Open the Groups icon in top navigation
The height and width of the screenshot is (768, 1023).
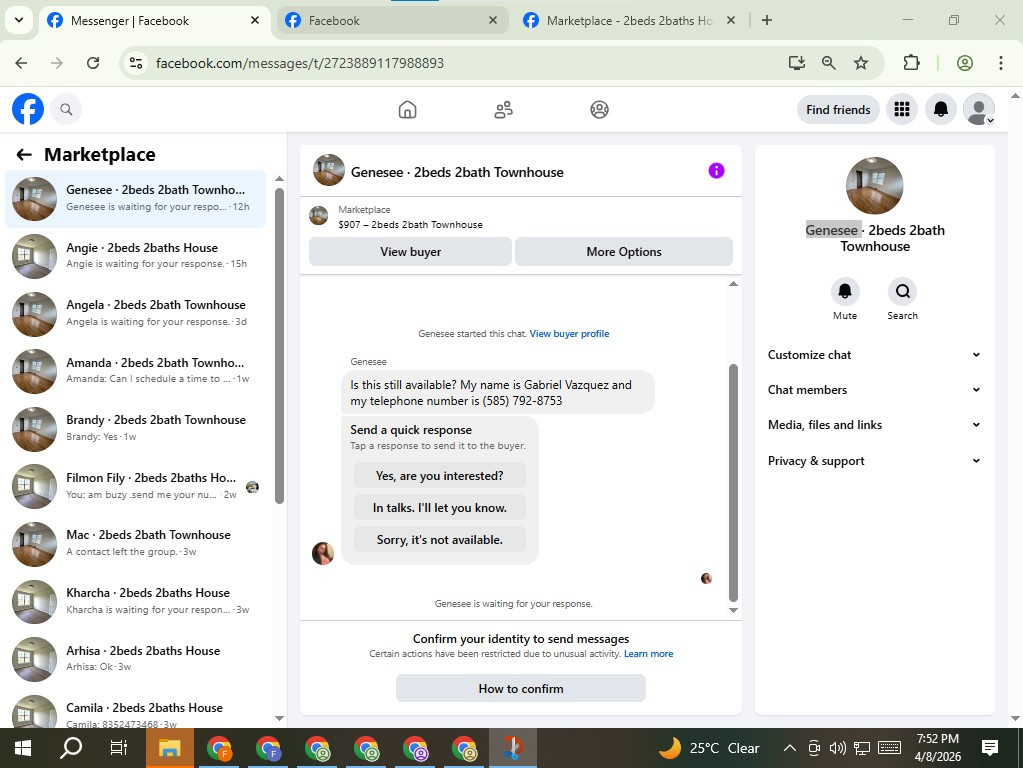599,110
